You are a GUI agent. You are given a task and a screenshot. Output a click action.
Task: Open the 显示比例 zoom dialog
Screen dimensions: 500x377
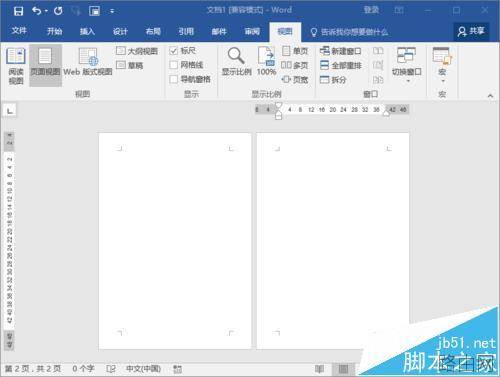click(x=236, y=61)
